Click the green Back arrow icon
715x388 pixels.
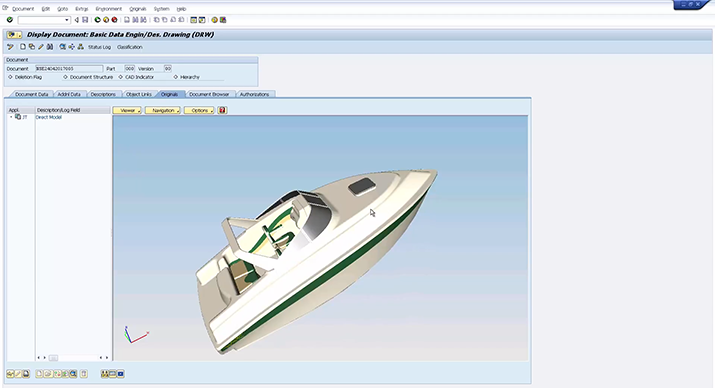click(x=97, y=20)
